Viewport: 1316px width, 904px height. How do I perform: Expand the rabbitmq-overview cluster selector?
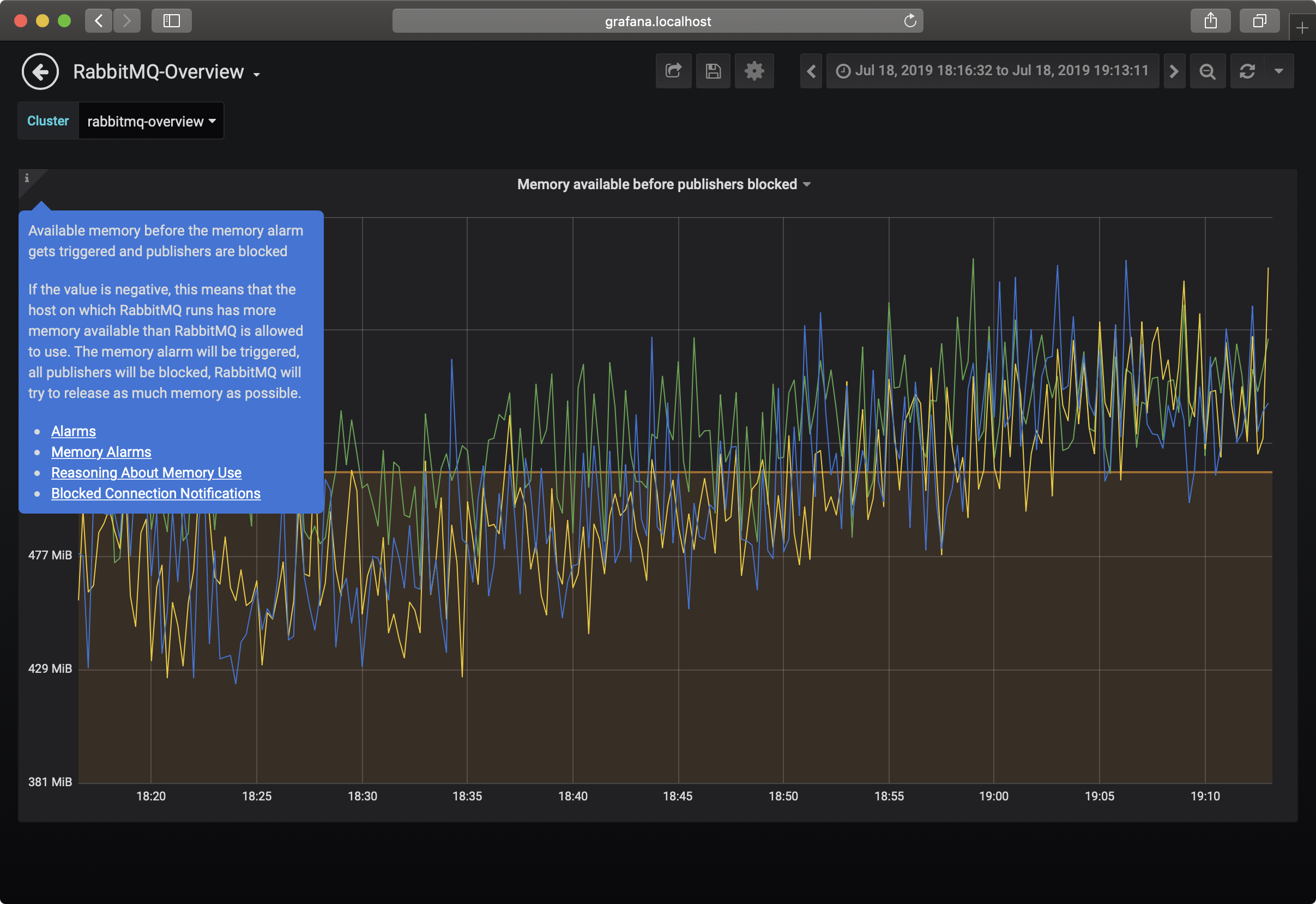[x=151, y=121]
